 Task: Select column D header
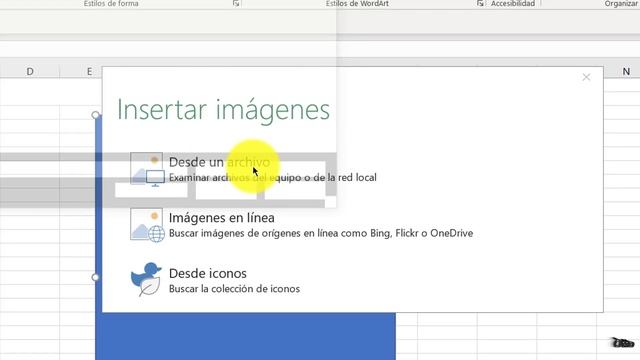pyautogui.click(x=30, y=72)
